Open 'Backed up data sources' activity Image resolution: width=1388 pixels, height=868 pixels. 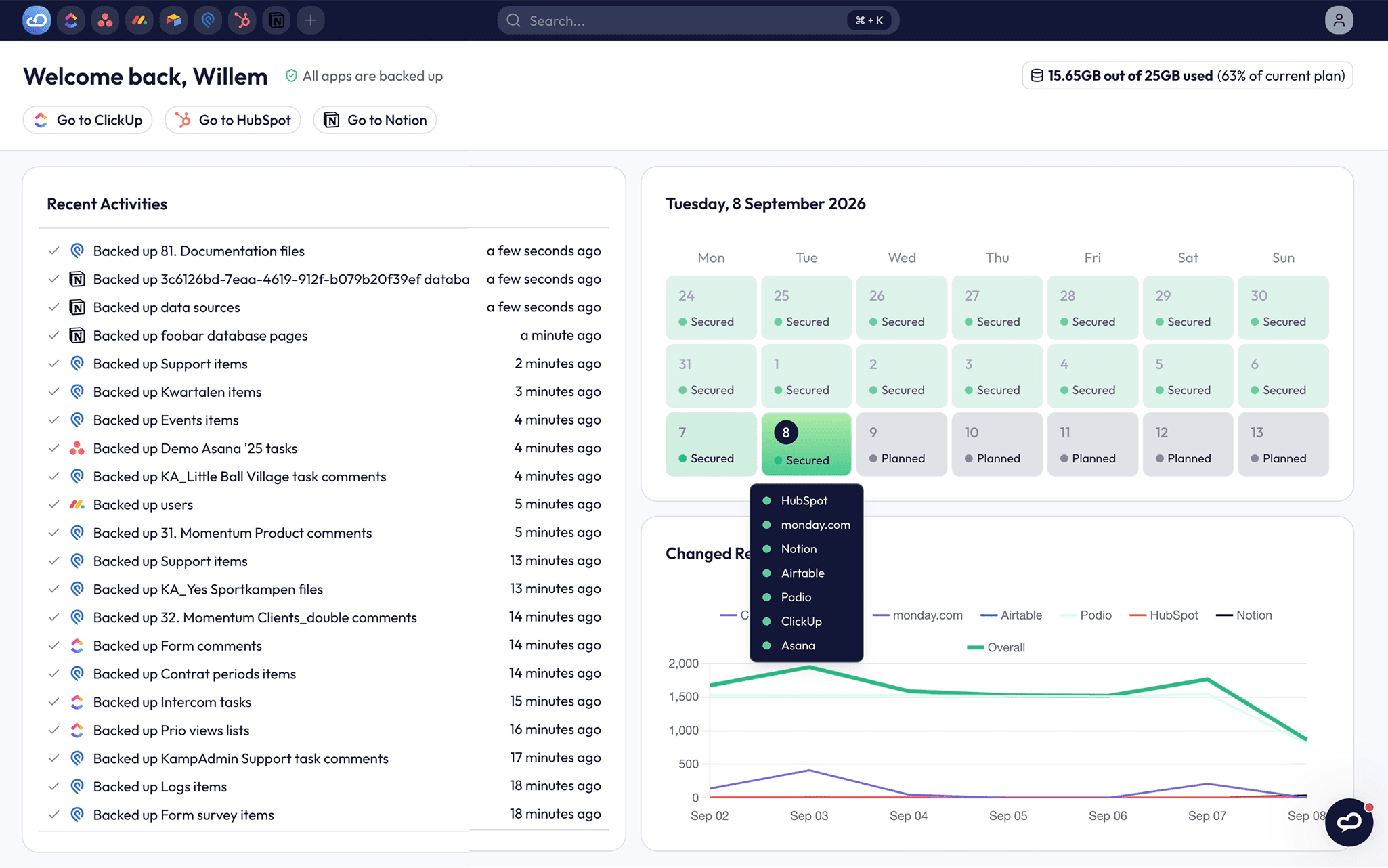[167, 307]
